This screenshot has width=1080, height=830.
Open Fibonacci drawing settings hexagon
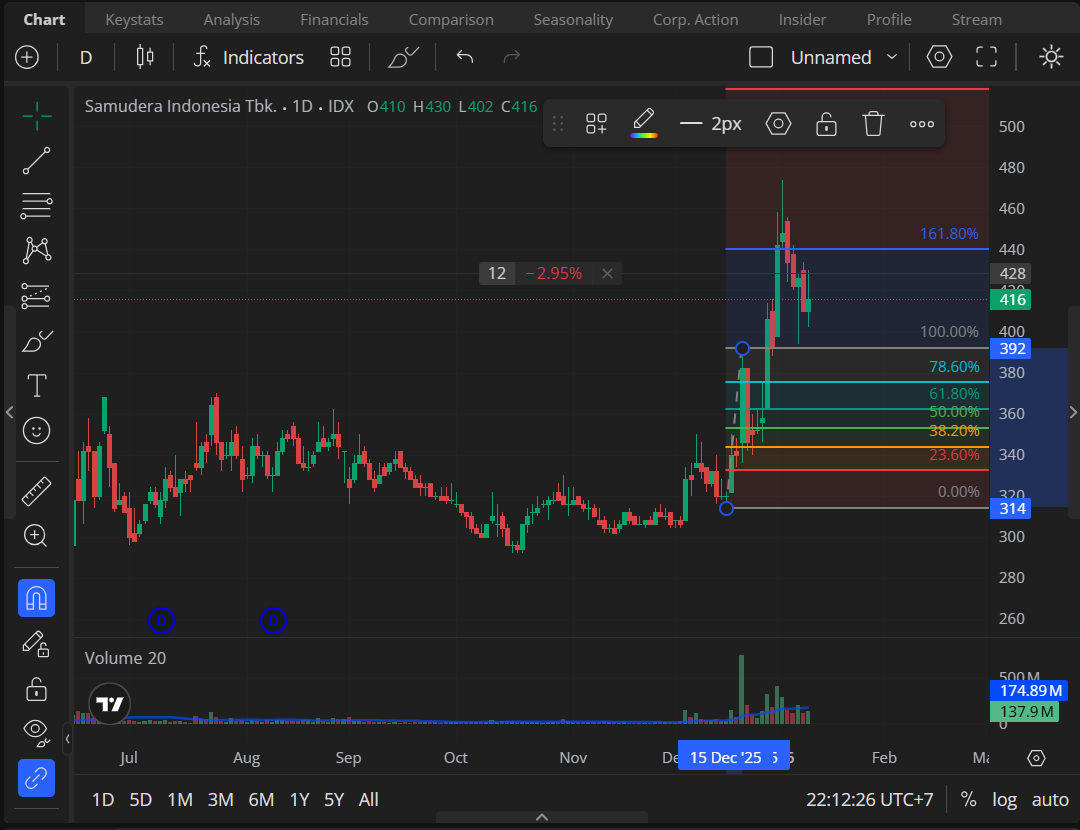click(x=778, y=124)
